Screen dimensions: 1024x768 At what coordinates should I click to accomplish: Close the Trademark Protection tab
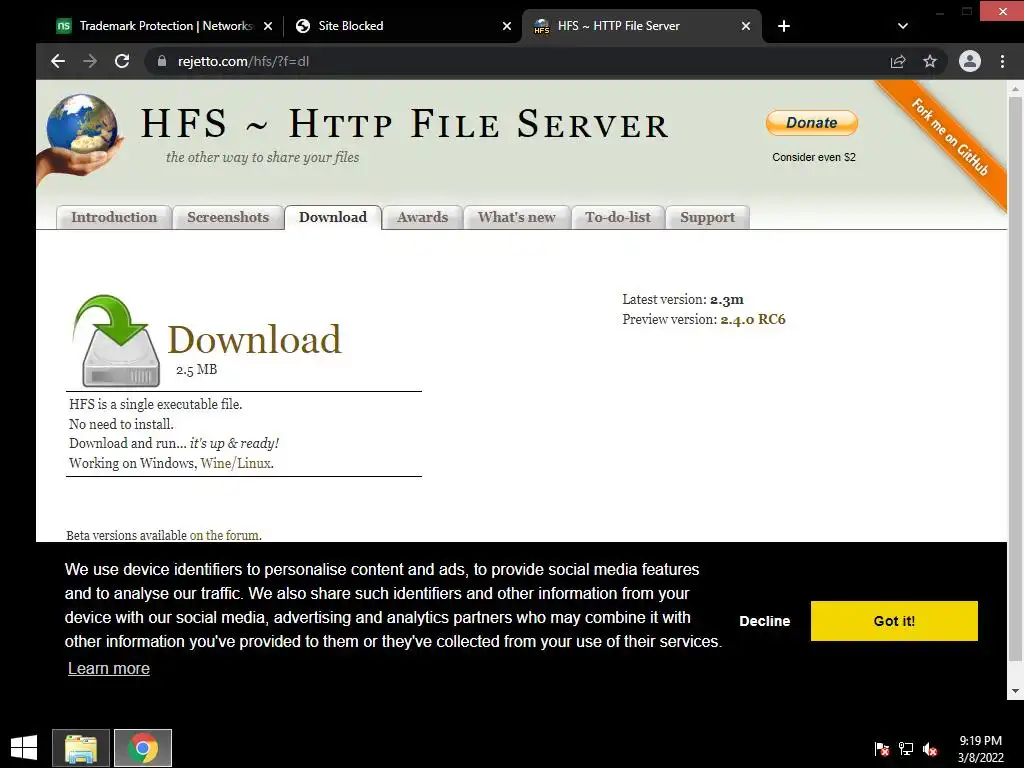pos(268,26)
